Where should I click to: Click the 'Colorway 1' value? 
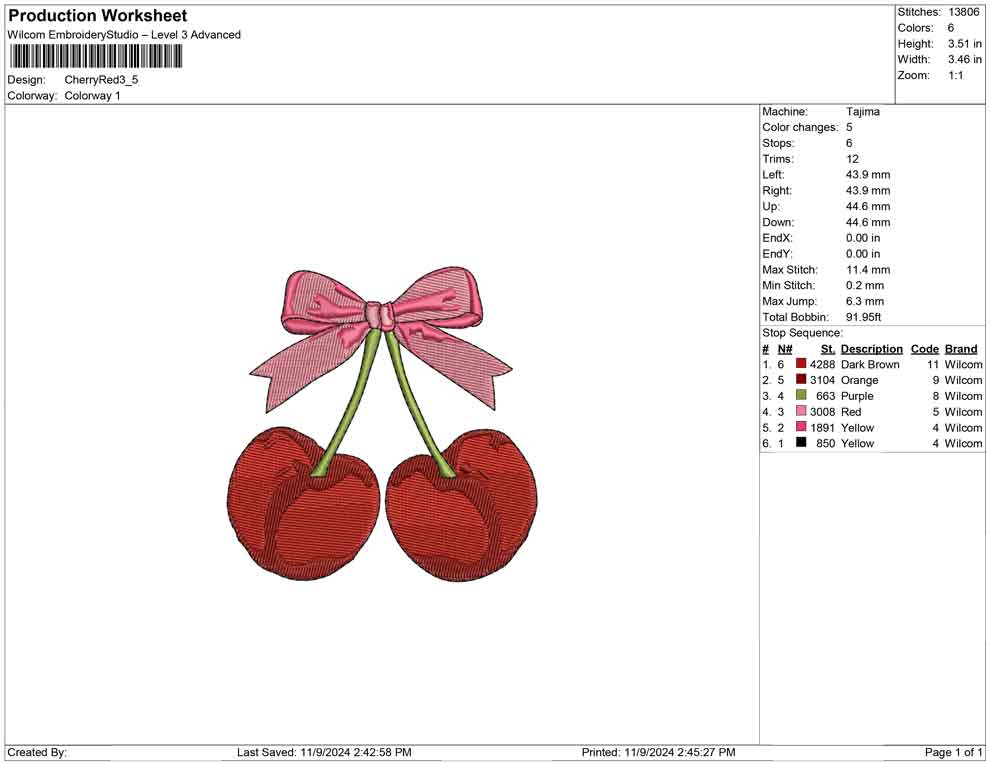point(92,96)
